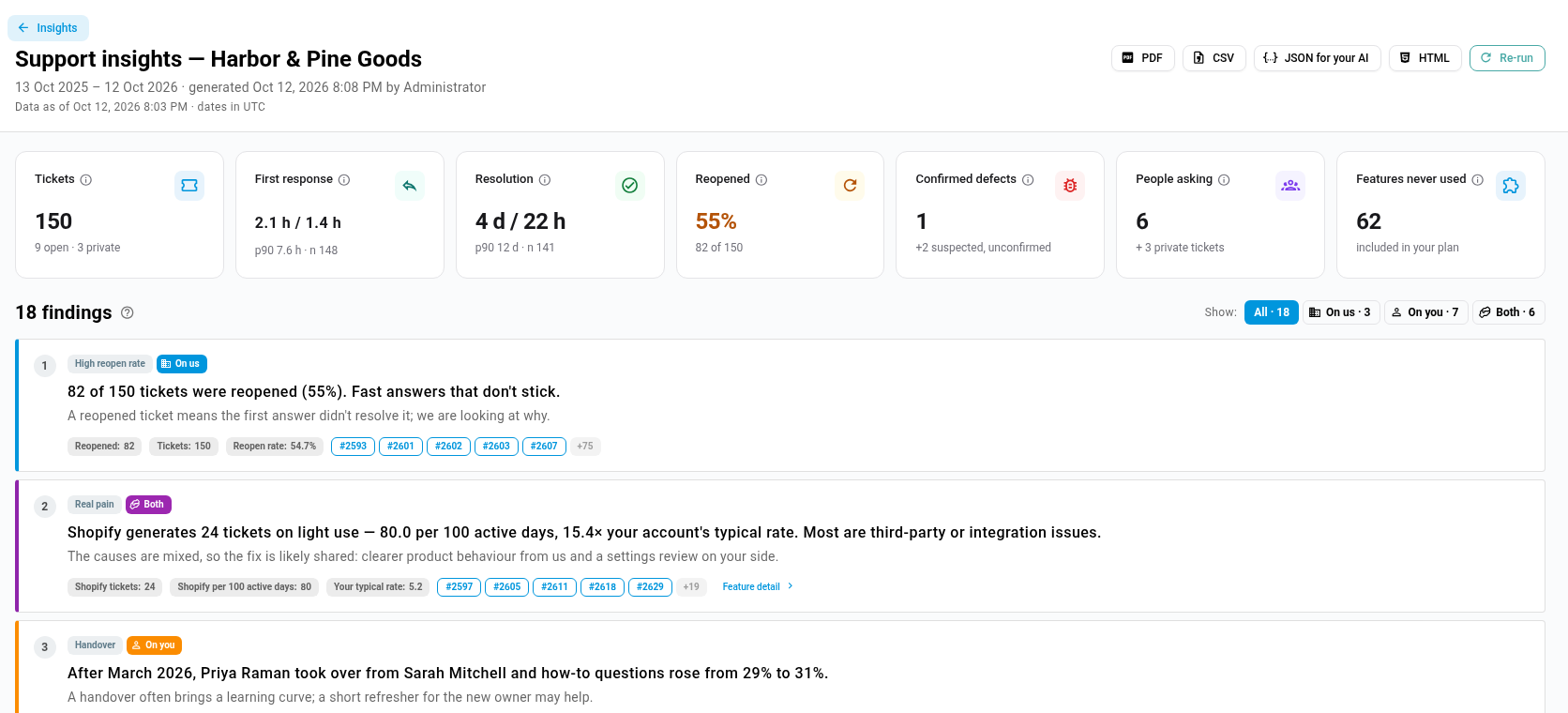Expand the +75 more tickets chip

[x=585, y=447]
